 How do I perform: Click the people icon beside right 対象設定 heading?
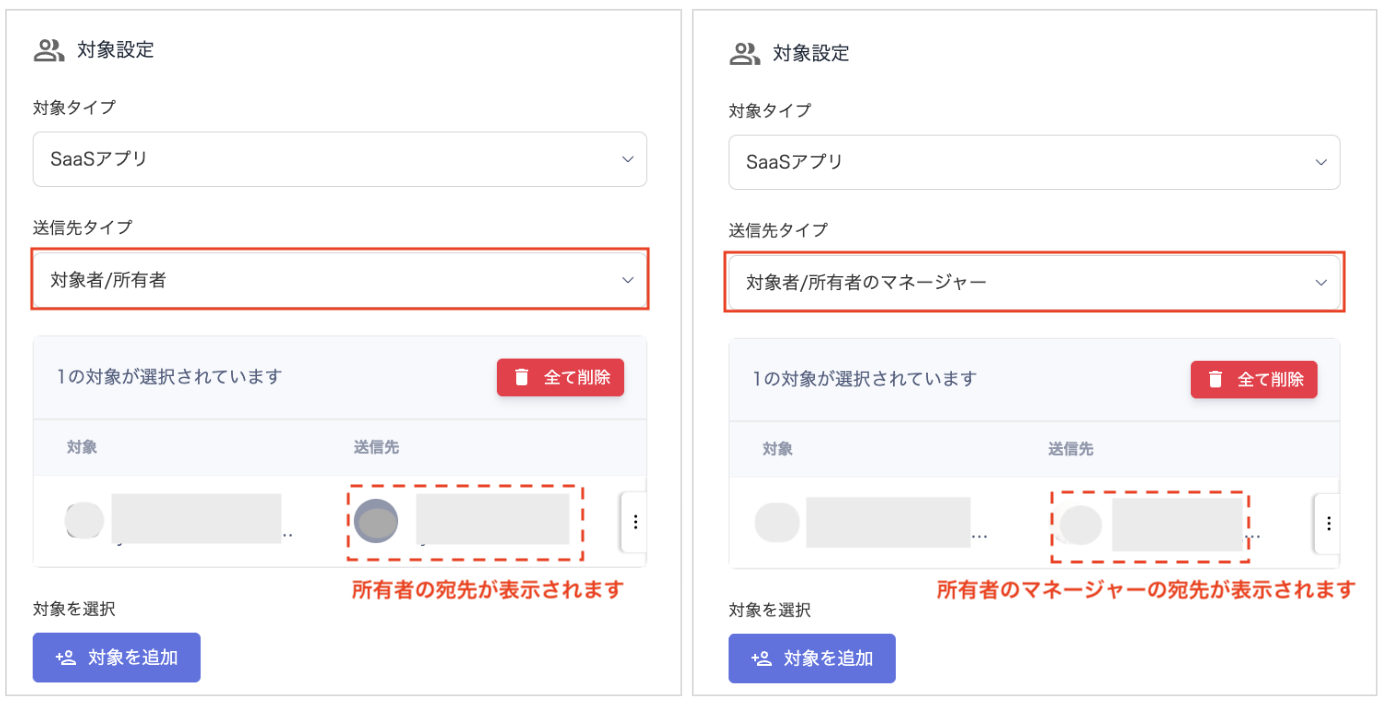pyautogui.click(x=745, y=54)
